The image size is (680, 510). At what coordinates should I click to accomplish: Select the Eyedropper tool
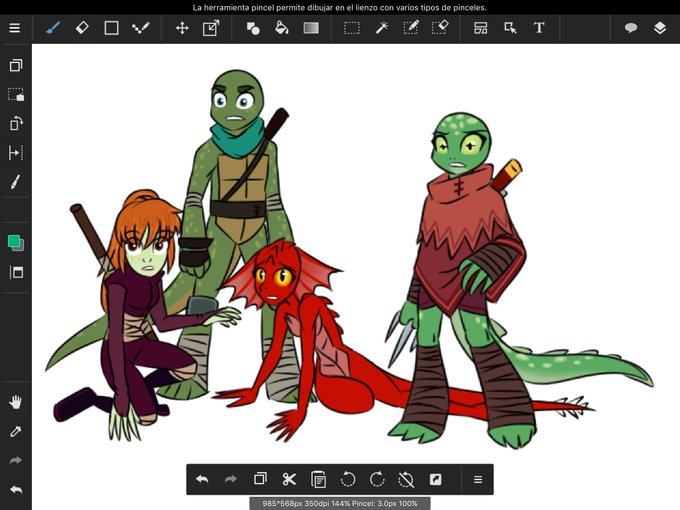tap(16, 432)
